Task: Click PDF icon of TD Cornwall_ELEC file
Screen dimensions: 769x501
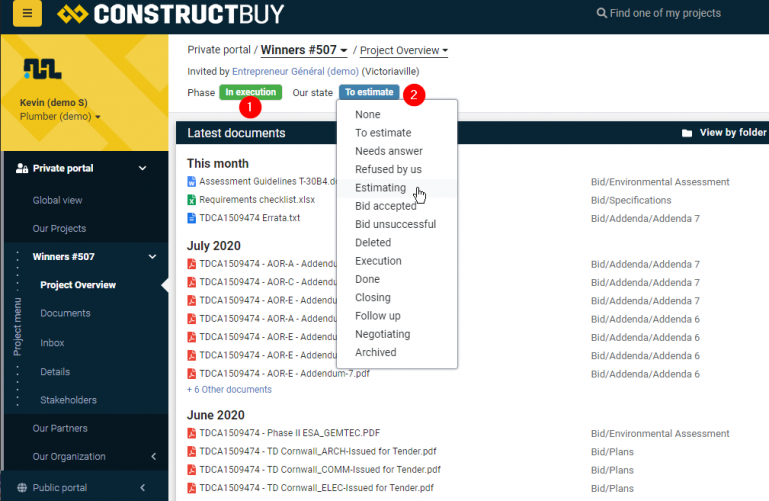Action: point(191,488)
